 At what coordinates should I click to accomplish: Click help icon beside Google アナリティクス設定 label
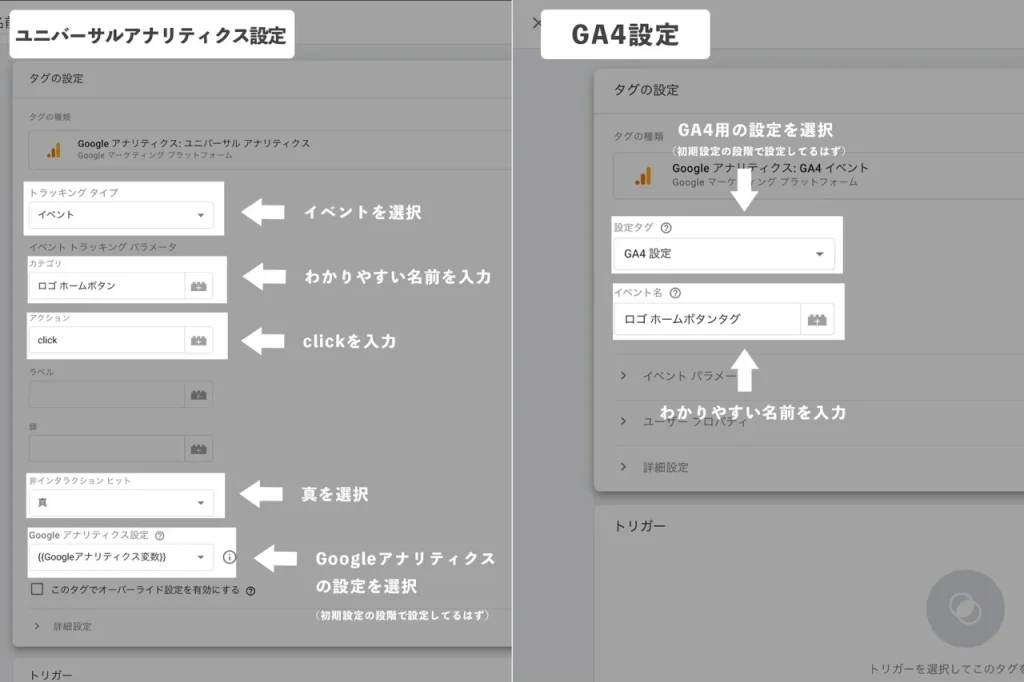coord(159,536)
